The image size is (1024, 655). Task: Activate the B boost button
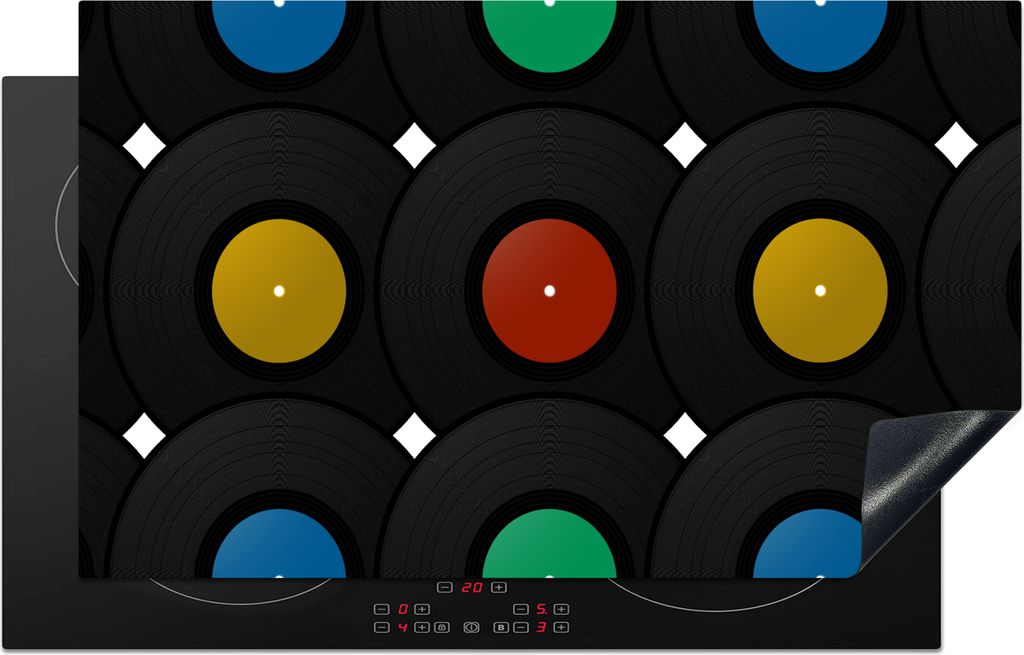[x=501, y=628]
